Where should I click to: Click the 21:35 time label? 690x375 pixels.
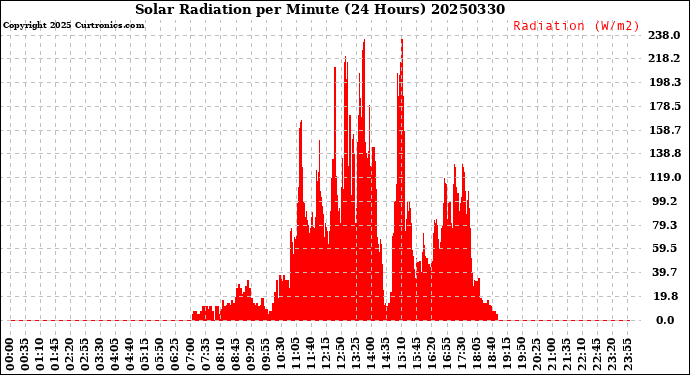(567, 355)
